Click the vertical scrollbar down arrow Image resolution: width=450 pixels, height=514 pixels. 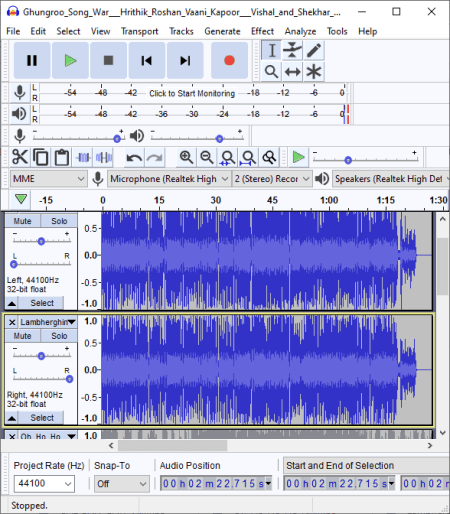[x=443, y=433]
